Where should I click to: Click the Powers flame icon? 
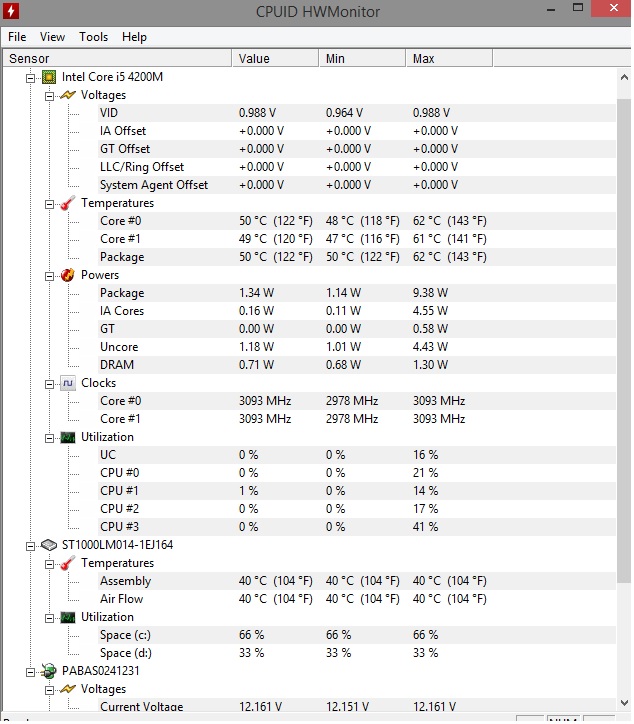coord(67,275)
